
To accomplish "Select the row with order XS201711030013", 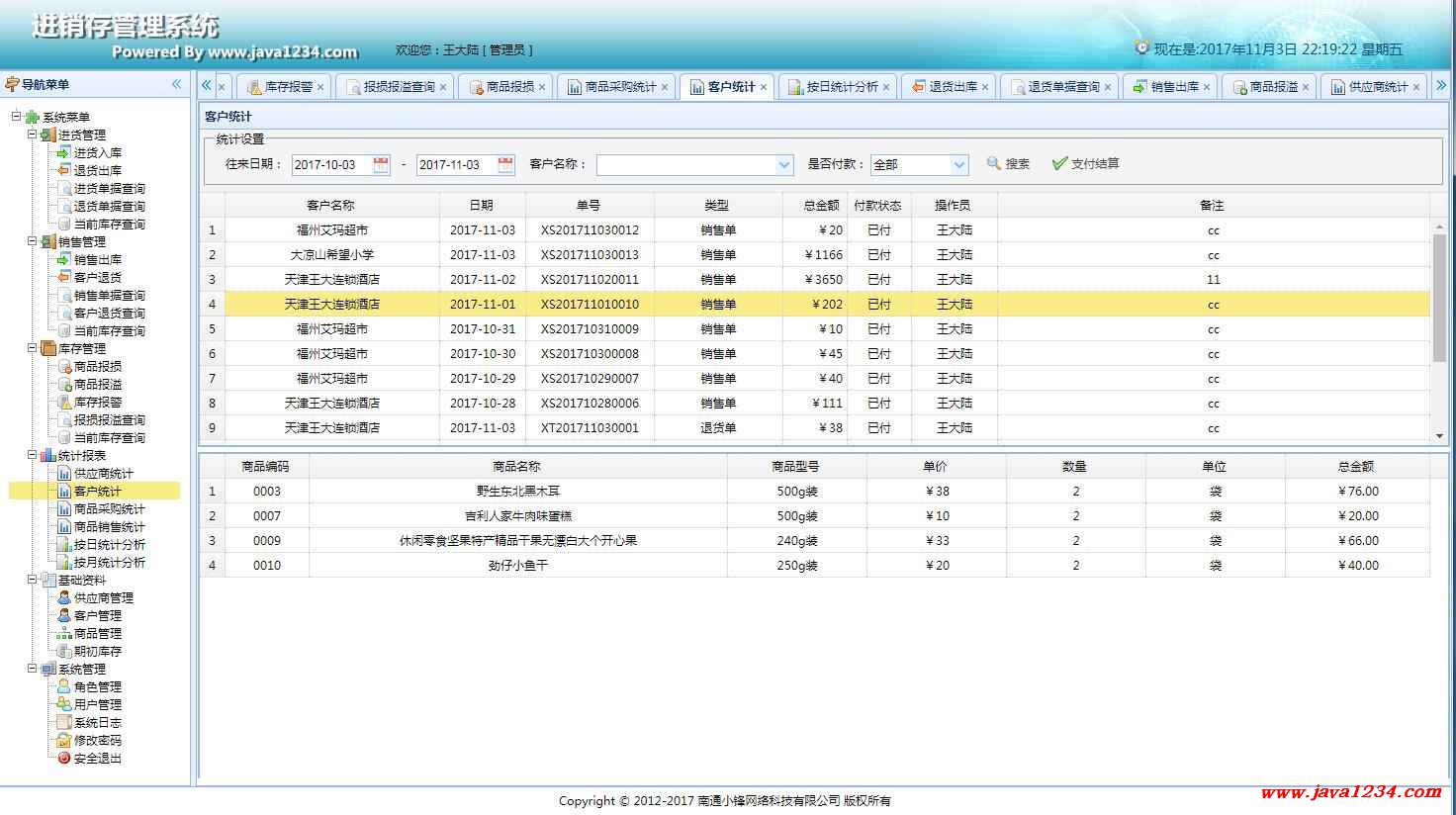I will tap(590, 255).
